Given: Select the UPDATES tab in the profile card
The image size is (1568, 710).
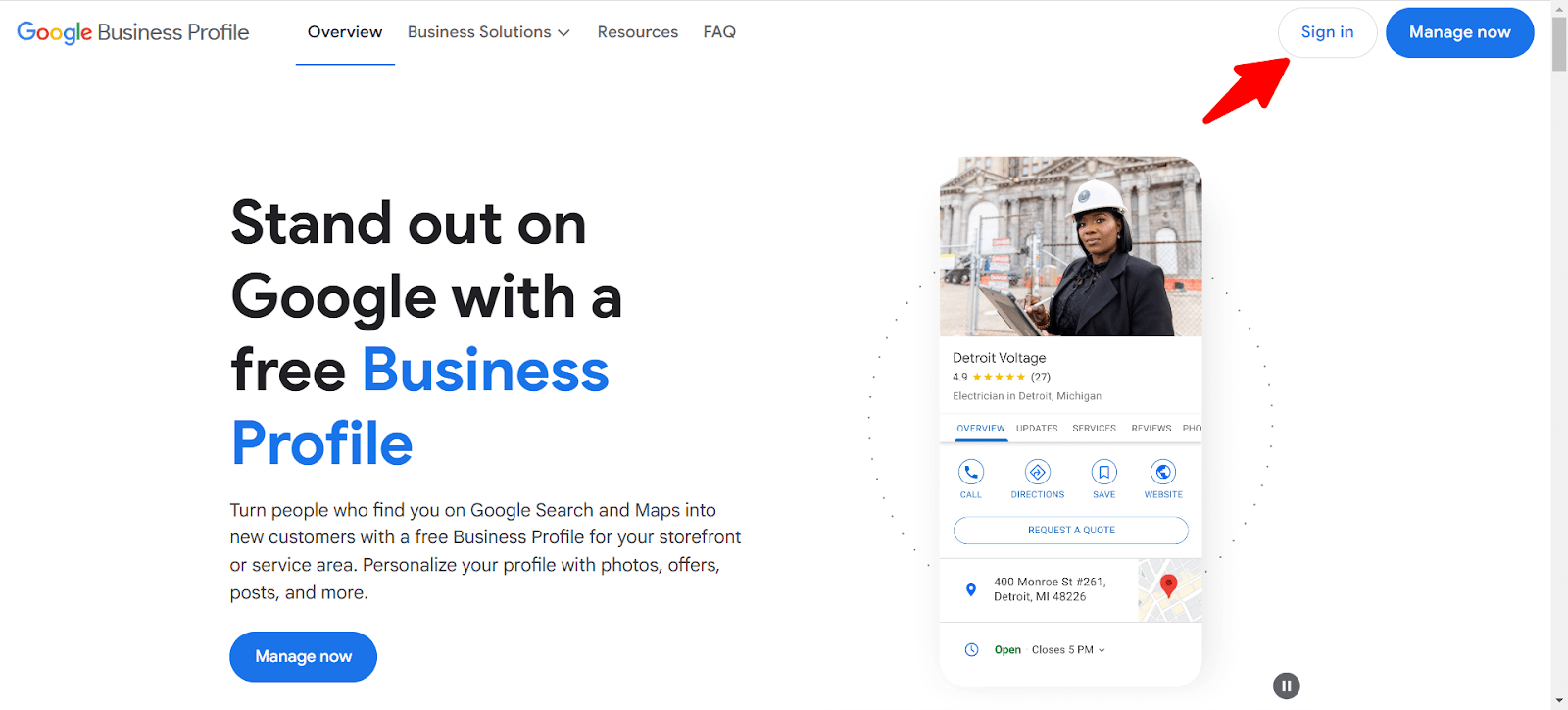Looking at the screenshot, I should click(1037, 429).
